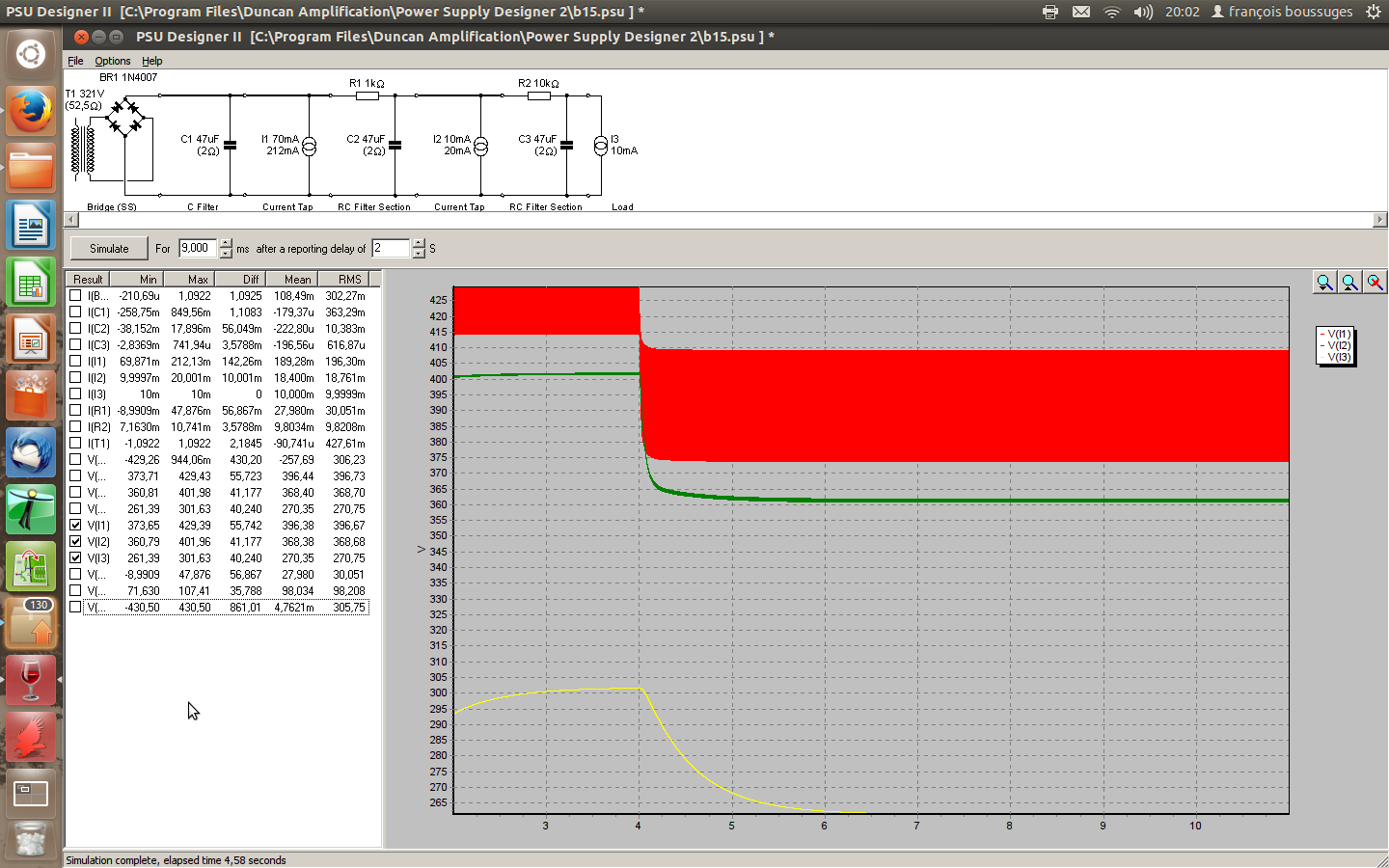Select the I1 current tap symbol
Image resolution: width=1389 pixels, height=868 pixels.
309,147
